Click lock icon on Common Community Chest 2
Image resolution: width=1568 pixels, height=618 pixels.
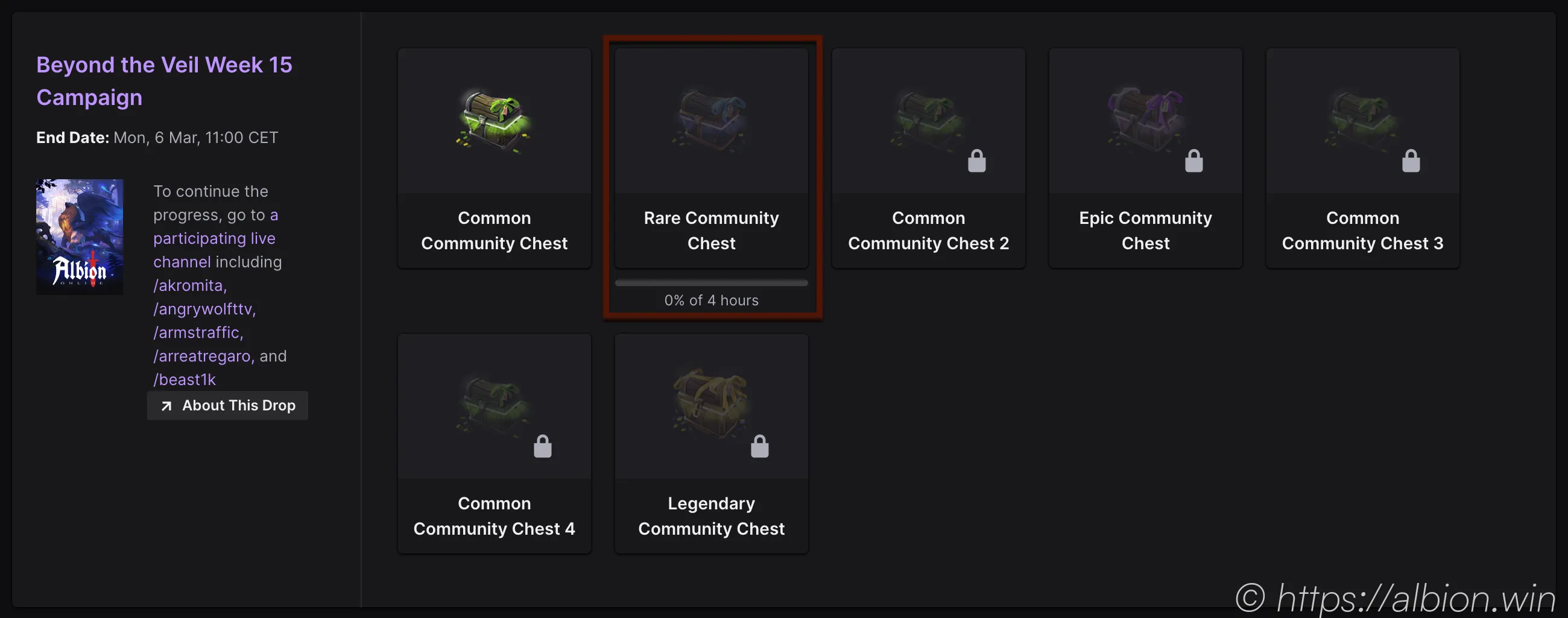976,161
